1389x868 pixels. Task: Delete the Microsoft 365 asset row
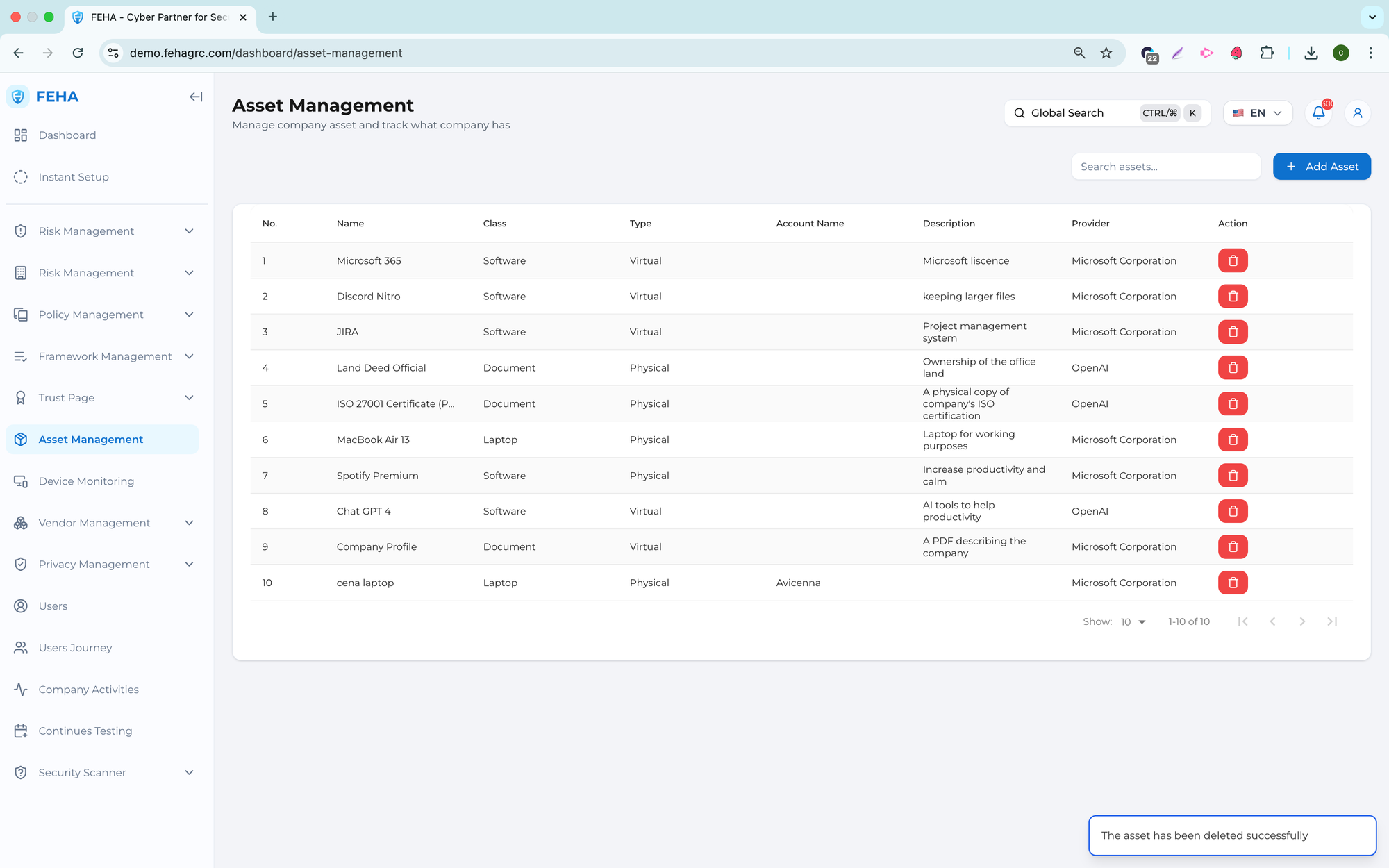pyautogui.click(x=1233, y=260)
